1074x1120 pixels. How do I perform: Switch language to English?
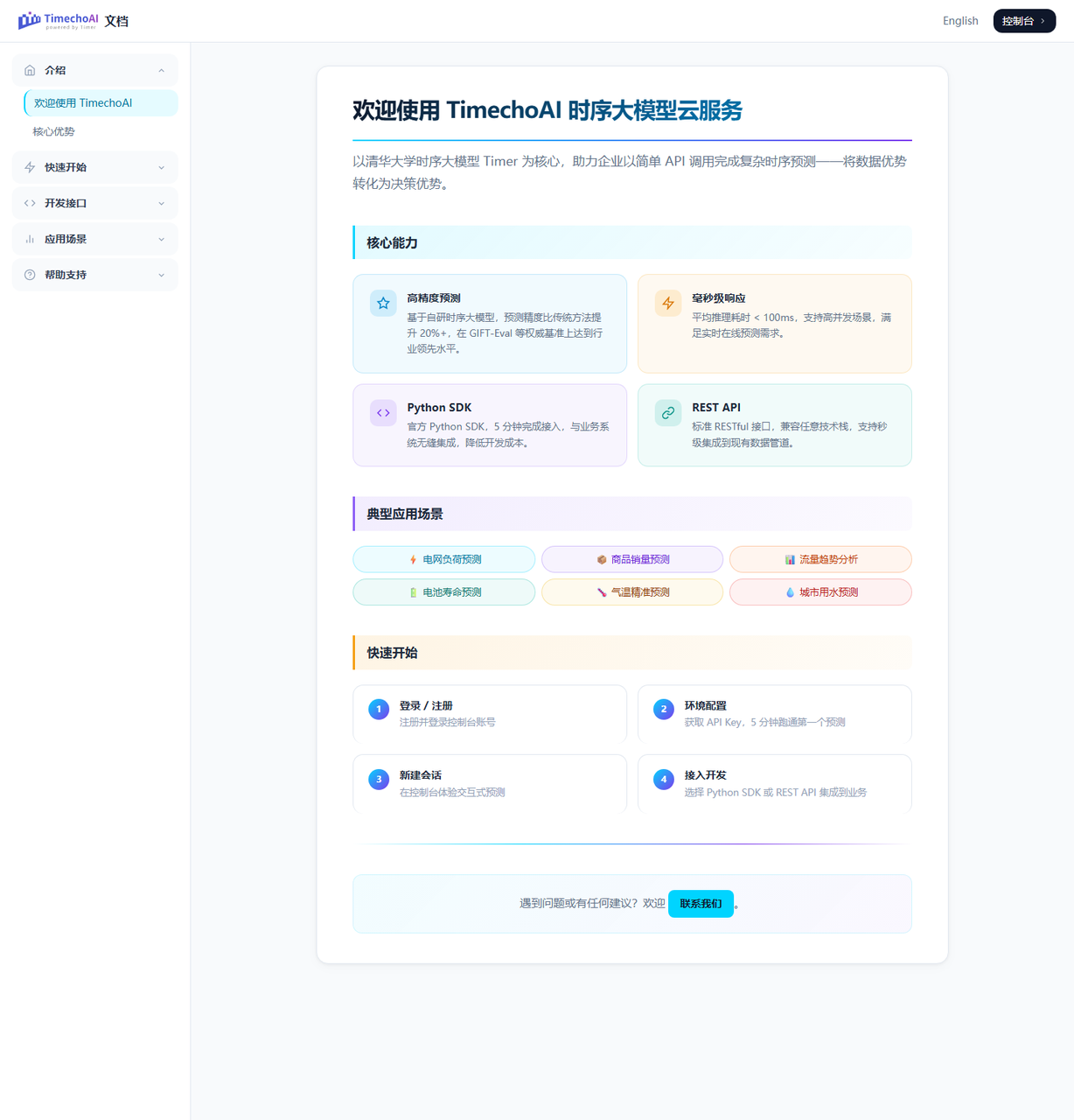960,20
